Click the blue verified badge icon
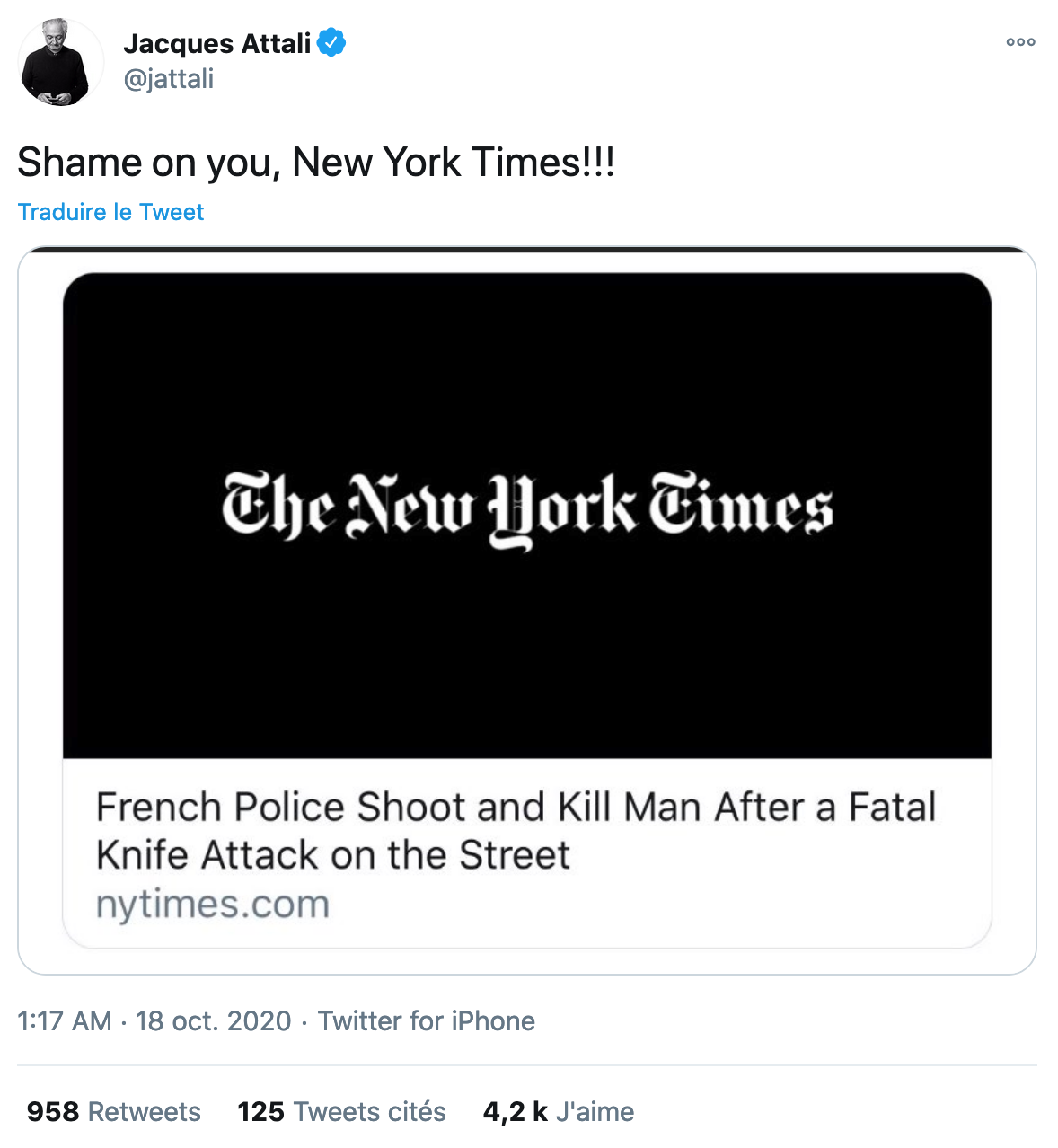Image resolution: width=1058 pixels, height=1148 pixels. tap(332, 42)
